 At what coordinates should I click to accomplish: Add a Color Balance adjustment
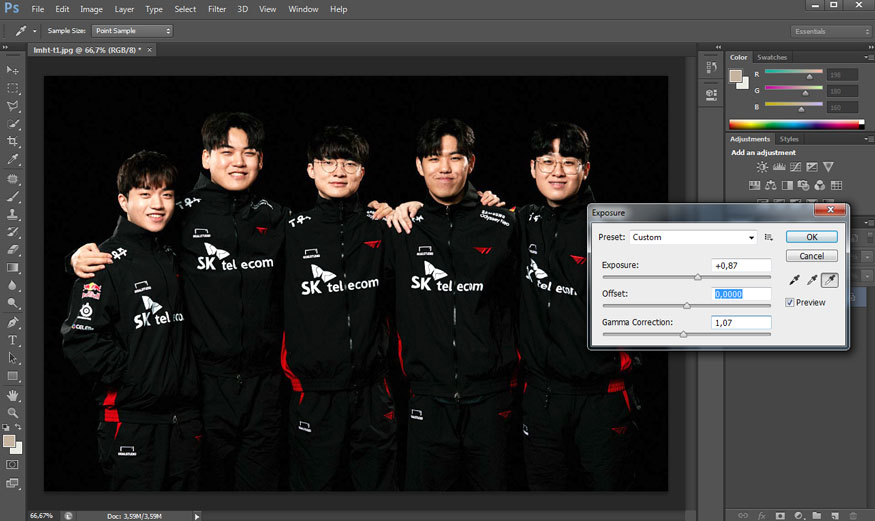click(x=771, y=185)
